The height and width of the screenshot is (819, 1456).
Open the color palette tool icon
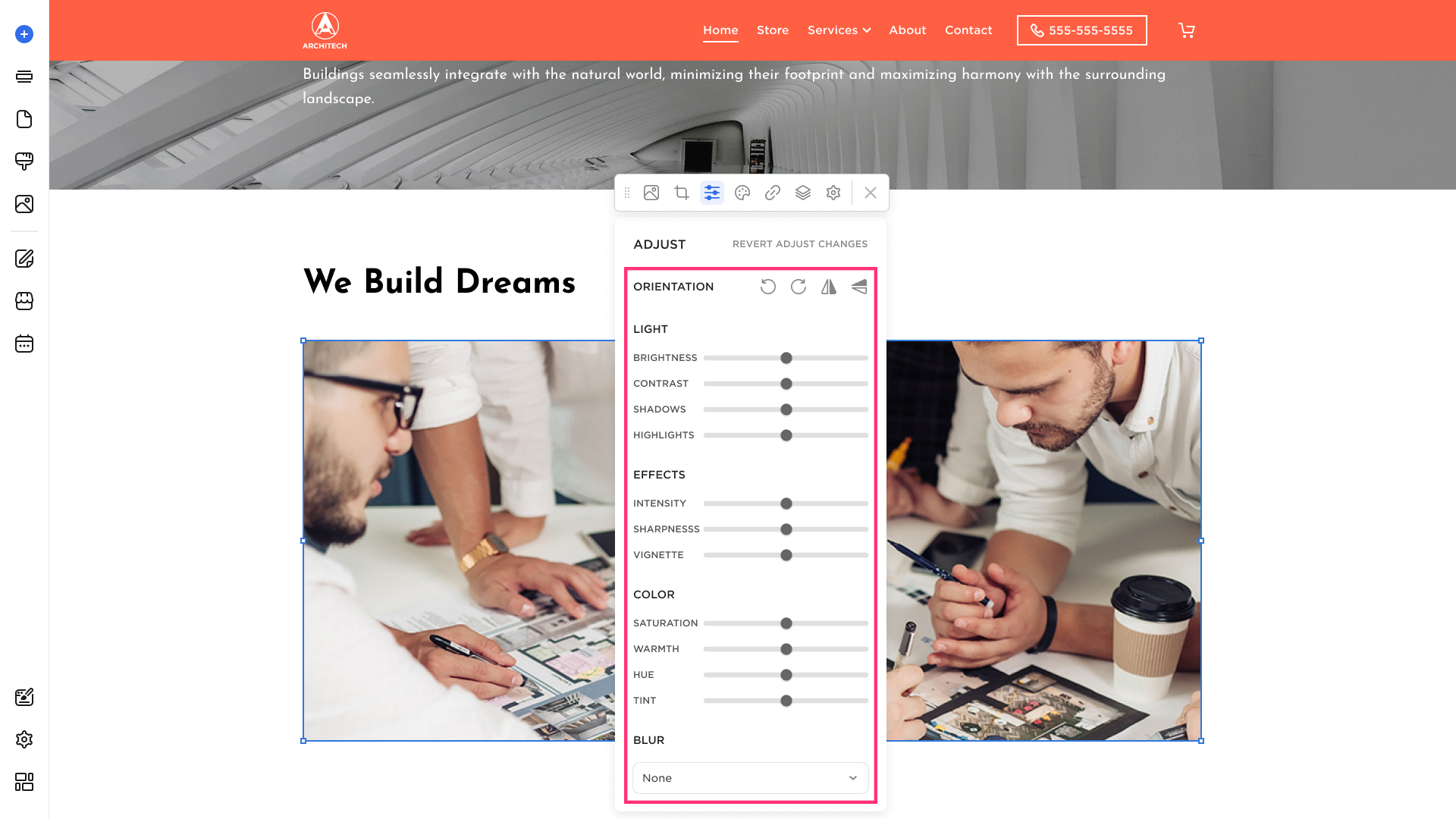742,193
